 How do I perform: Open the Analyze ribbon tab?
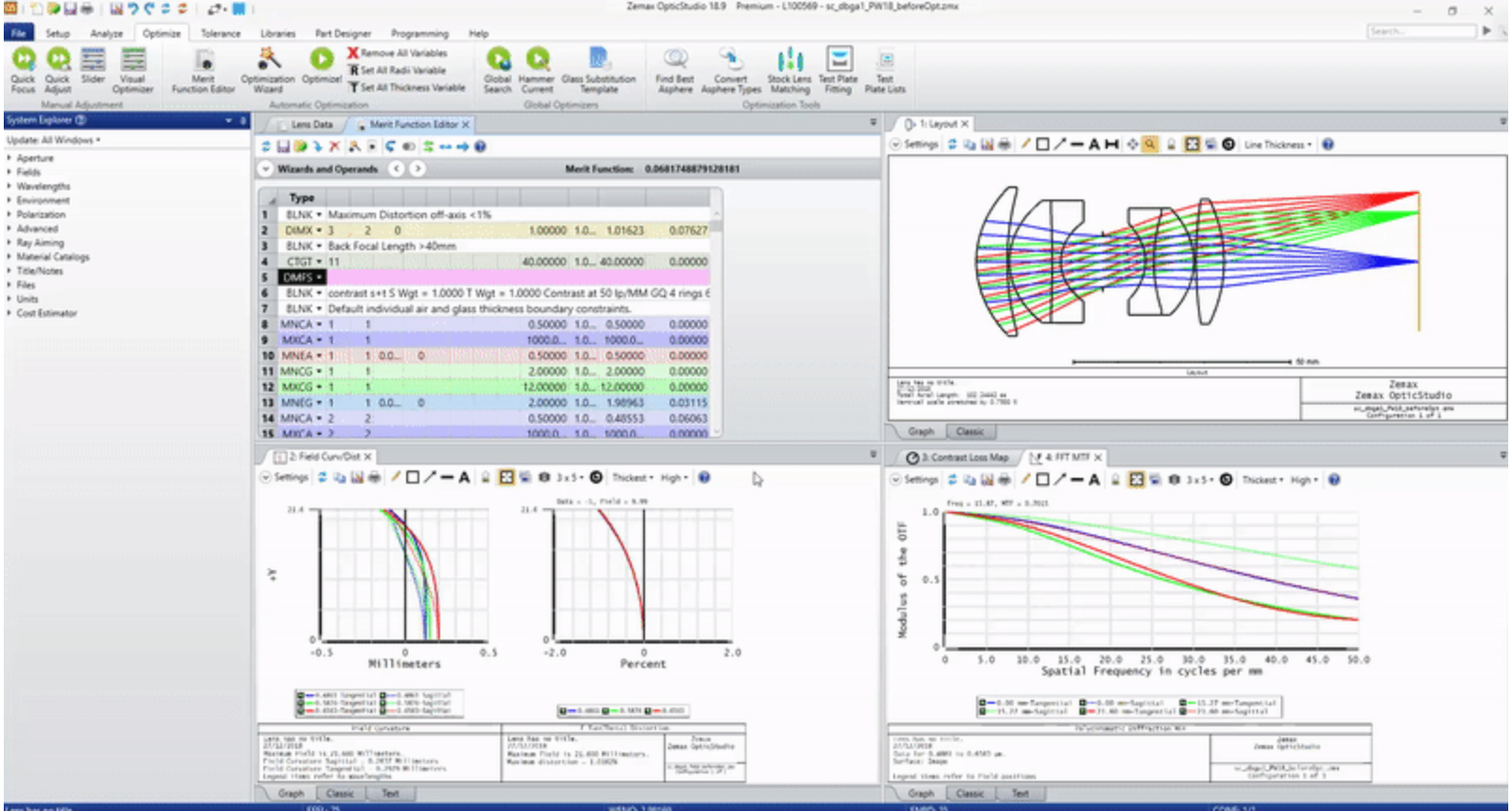(106, 33)
